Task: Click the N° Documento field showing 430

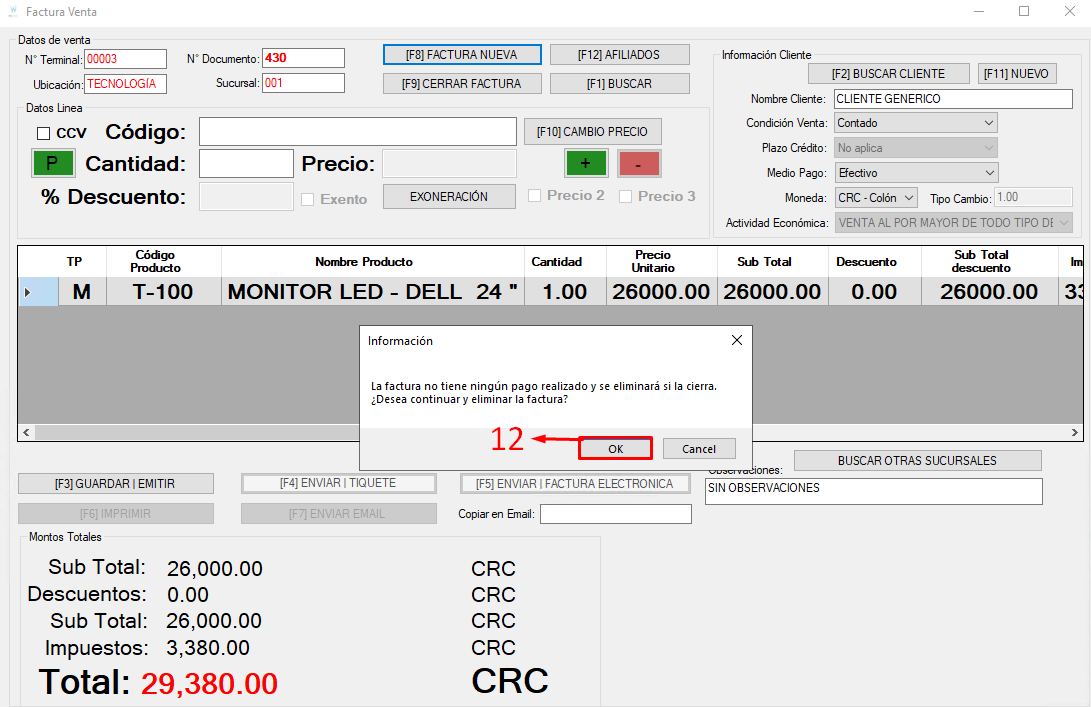Action: [x=303, y=58]
